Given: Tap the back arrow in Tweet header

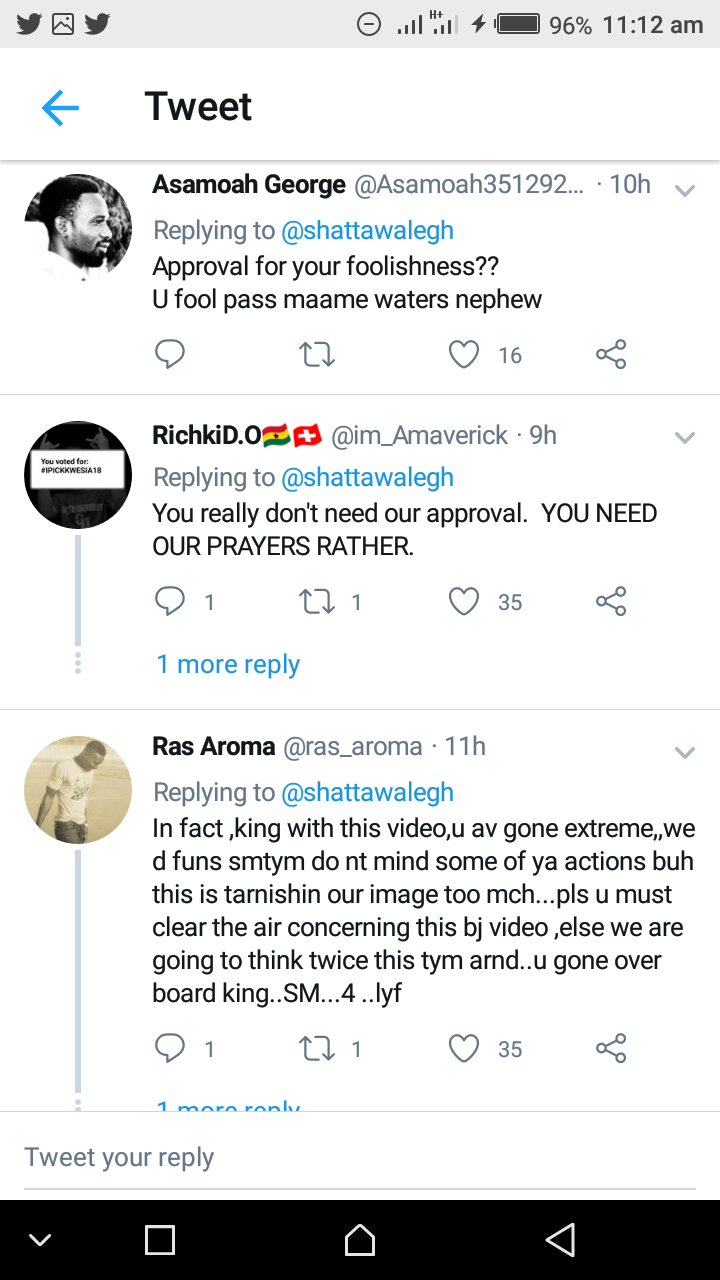Looking at the screenshot, I should 60,107.
